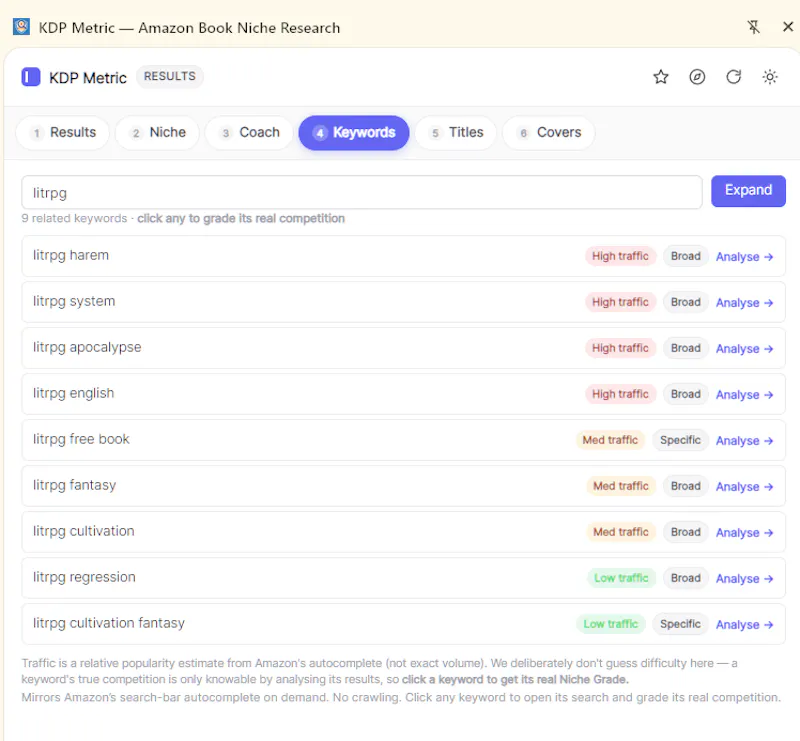Analyse the litrpg regression keyword
The height and width of the screenshot is (741, 800).
pos(744,578)
